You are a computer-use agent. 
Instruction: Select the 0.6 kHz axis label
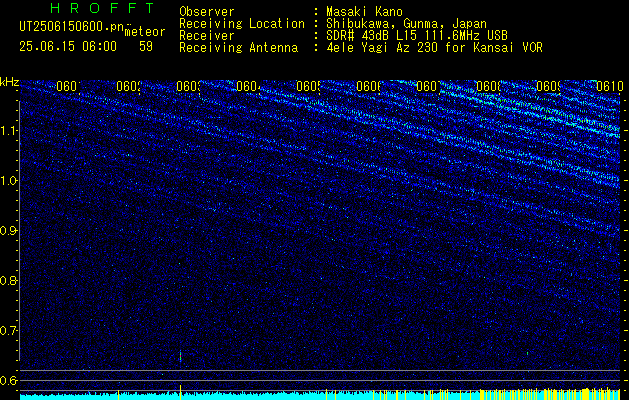pos(8,380)
